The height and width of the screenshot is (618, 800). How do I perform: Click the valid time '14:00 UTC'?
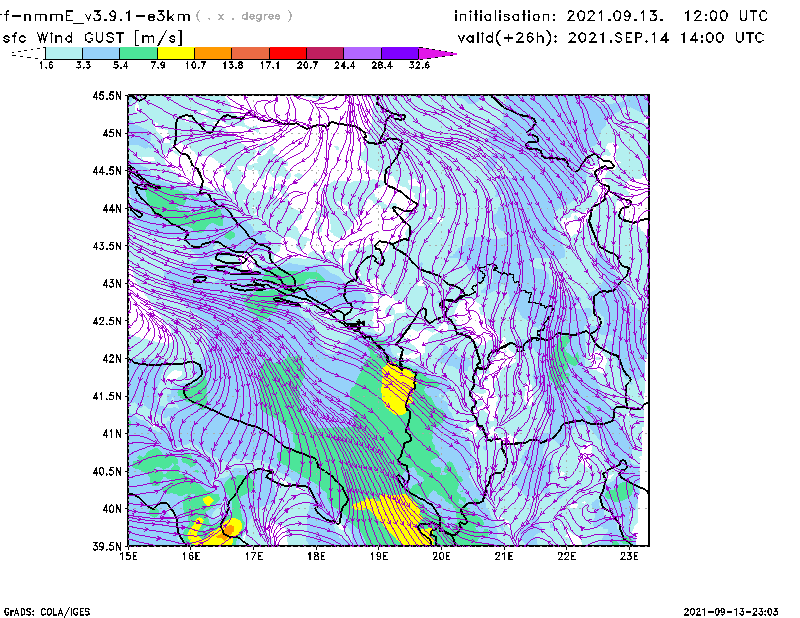(x=722, y=38)
